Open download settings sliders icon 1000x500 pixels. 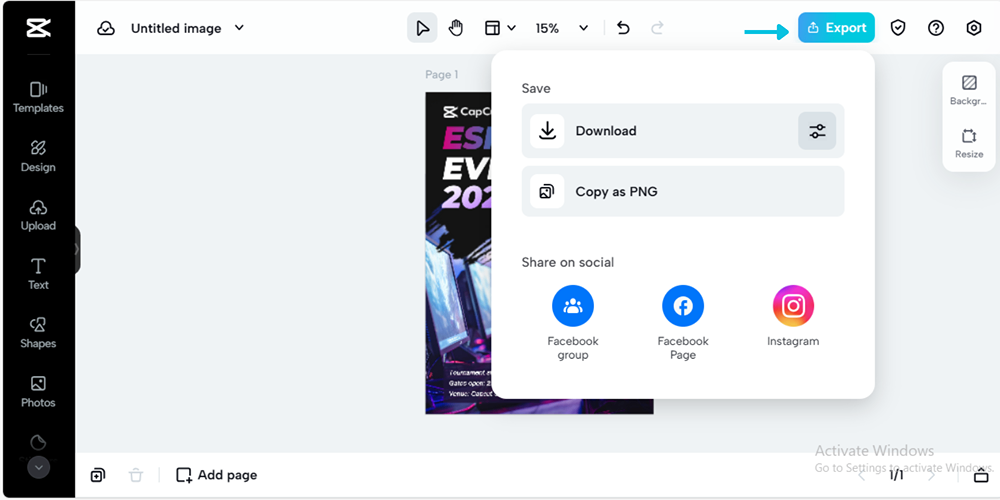tap(817, 131)
